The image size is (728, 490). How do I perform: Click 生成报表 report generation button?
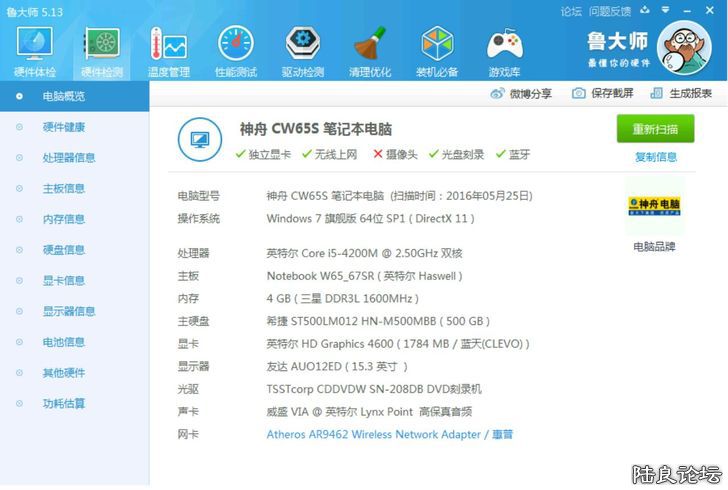click(x=681, y=93)
